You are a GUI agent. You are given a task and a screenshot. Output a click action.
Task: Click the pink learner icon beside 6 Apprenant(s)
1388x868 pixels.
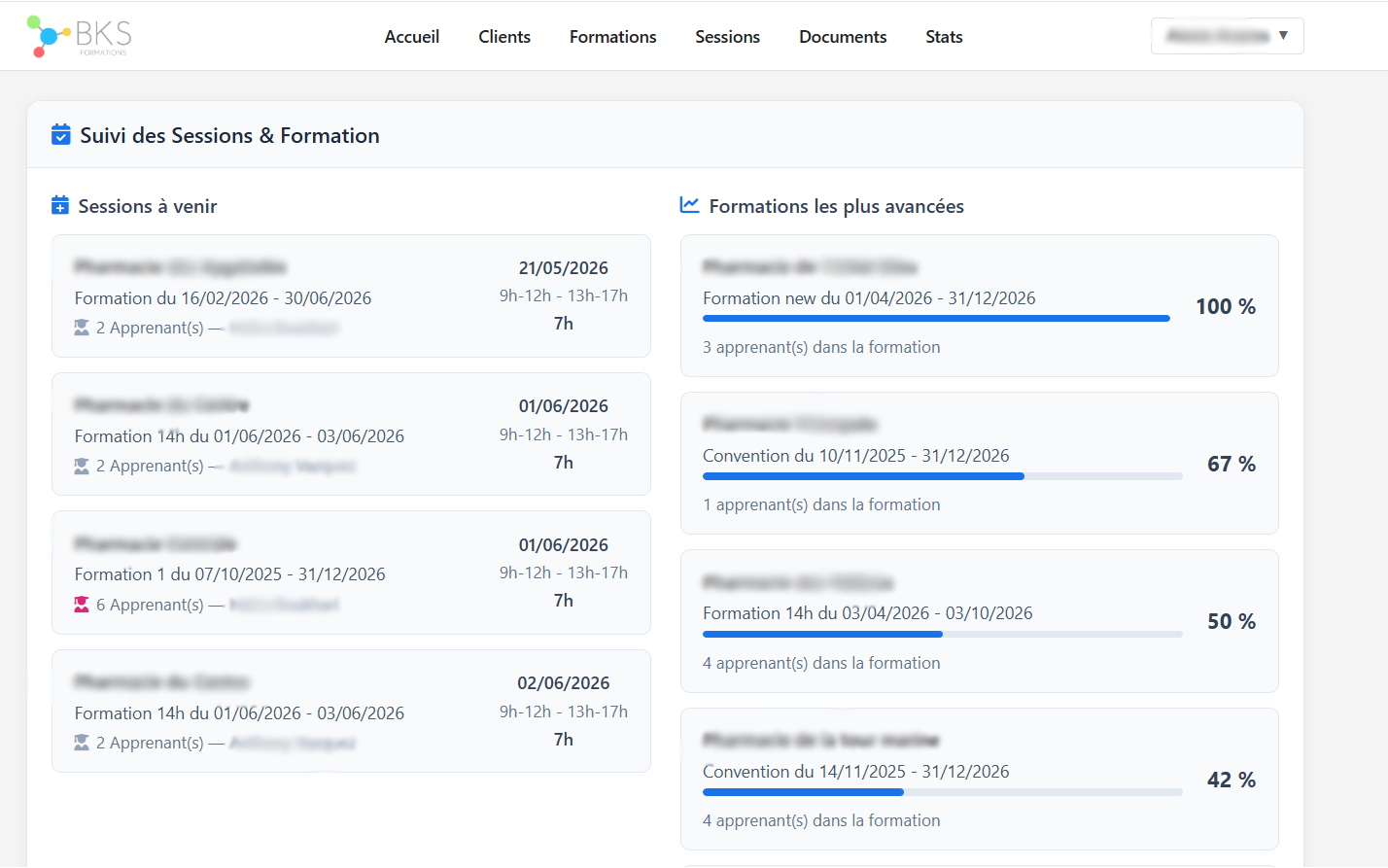coord(82,605)
